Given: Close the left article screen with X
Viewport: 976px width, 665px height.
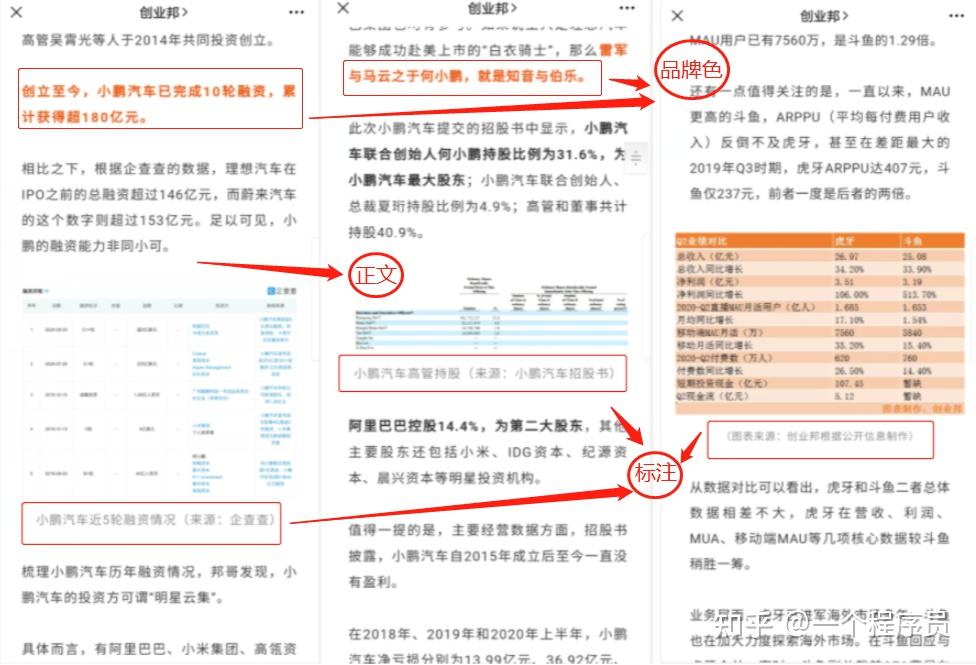Looking at the screenshot, I should pyautogui.click(x=17, y=12).
